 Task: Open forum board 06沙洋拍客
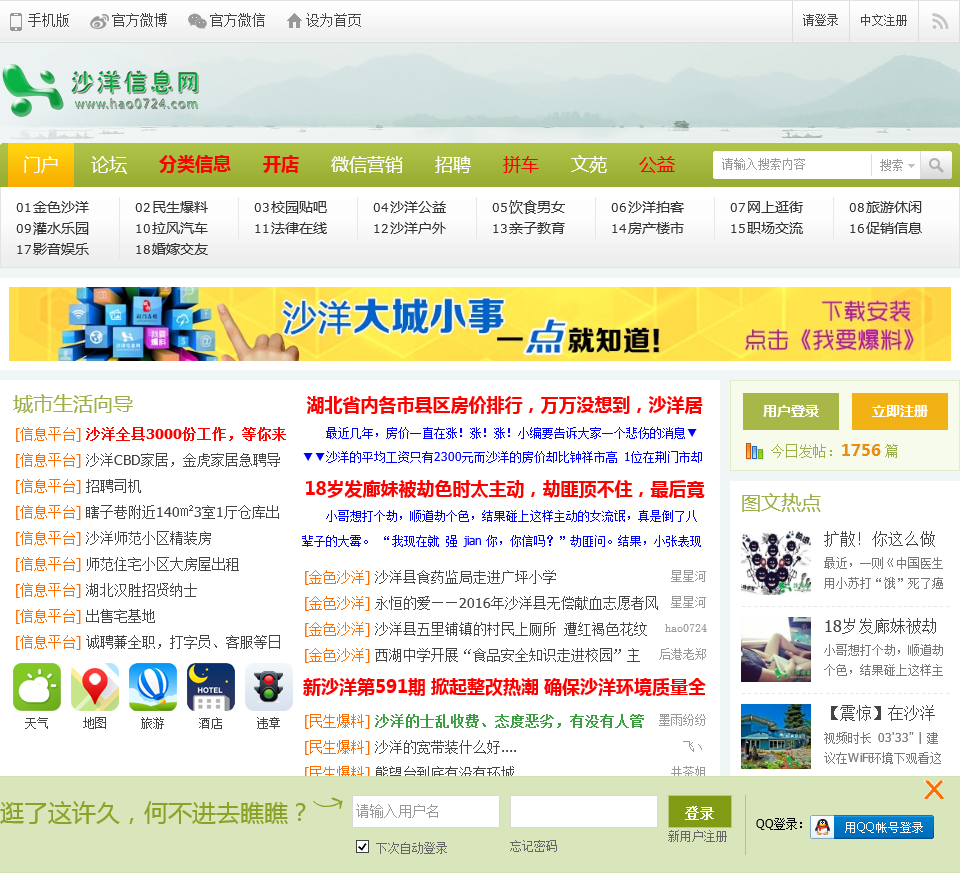pos(648,208)
